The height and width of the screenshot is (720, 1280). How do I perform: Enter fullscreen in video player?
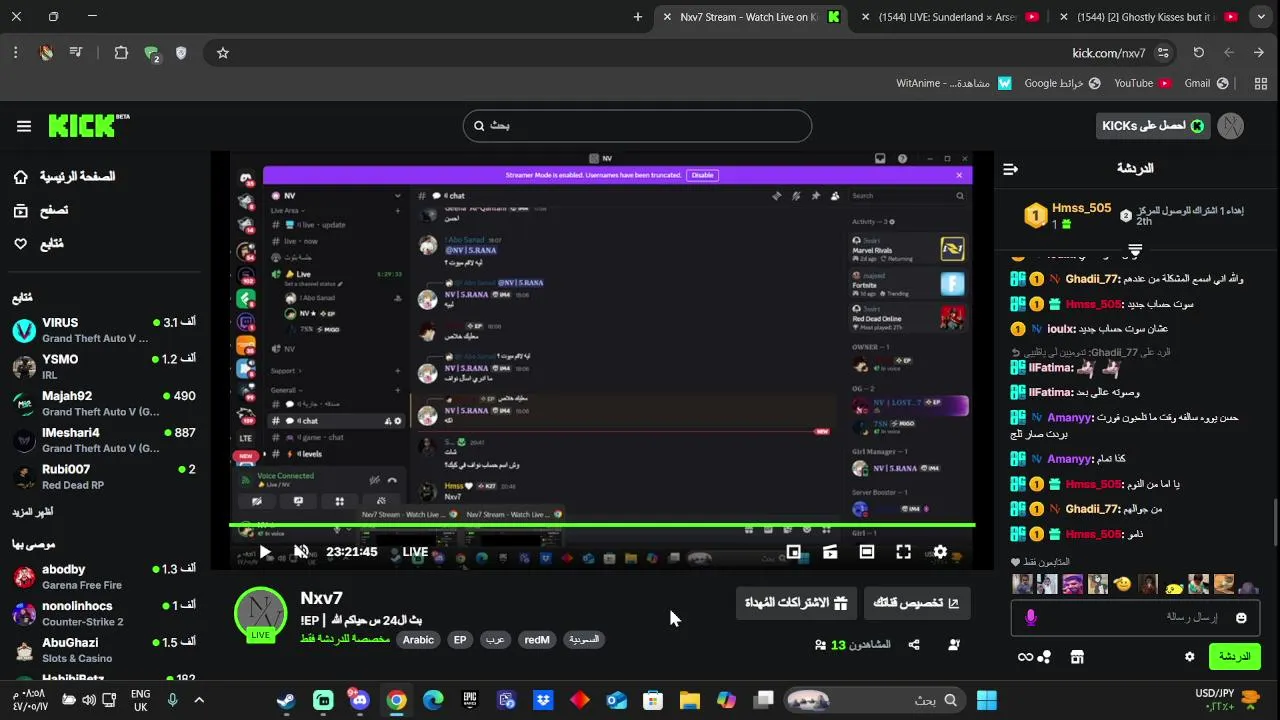pyautogui.click(x=903, y=552)
